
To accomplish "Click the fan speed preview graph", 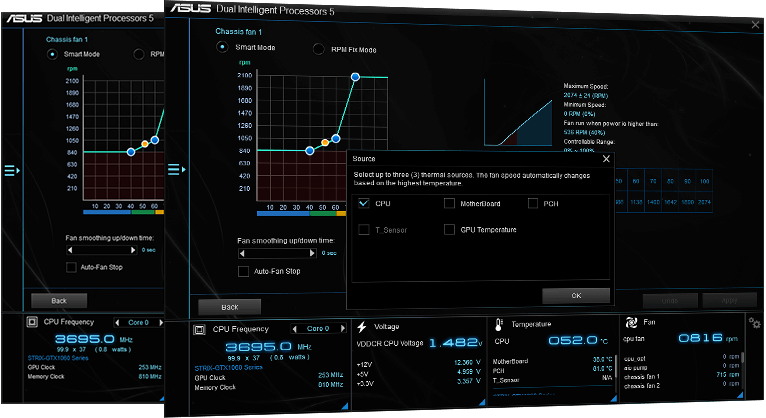I will [x=518, y=113].
